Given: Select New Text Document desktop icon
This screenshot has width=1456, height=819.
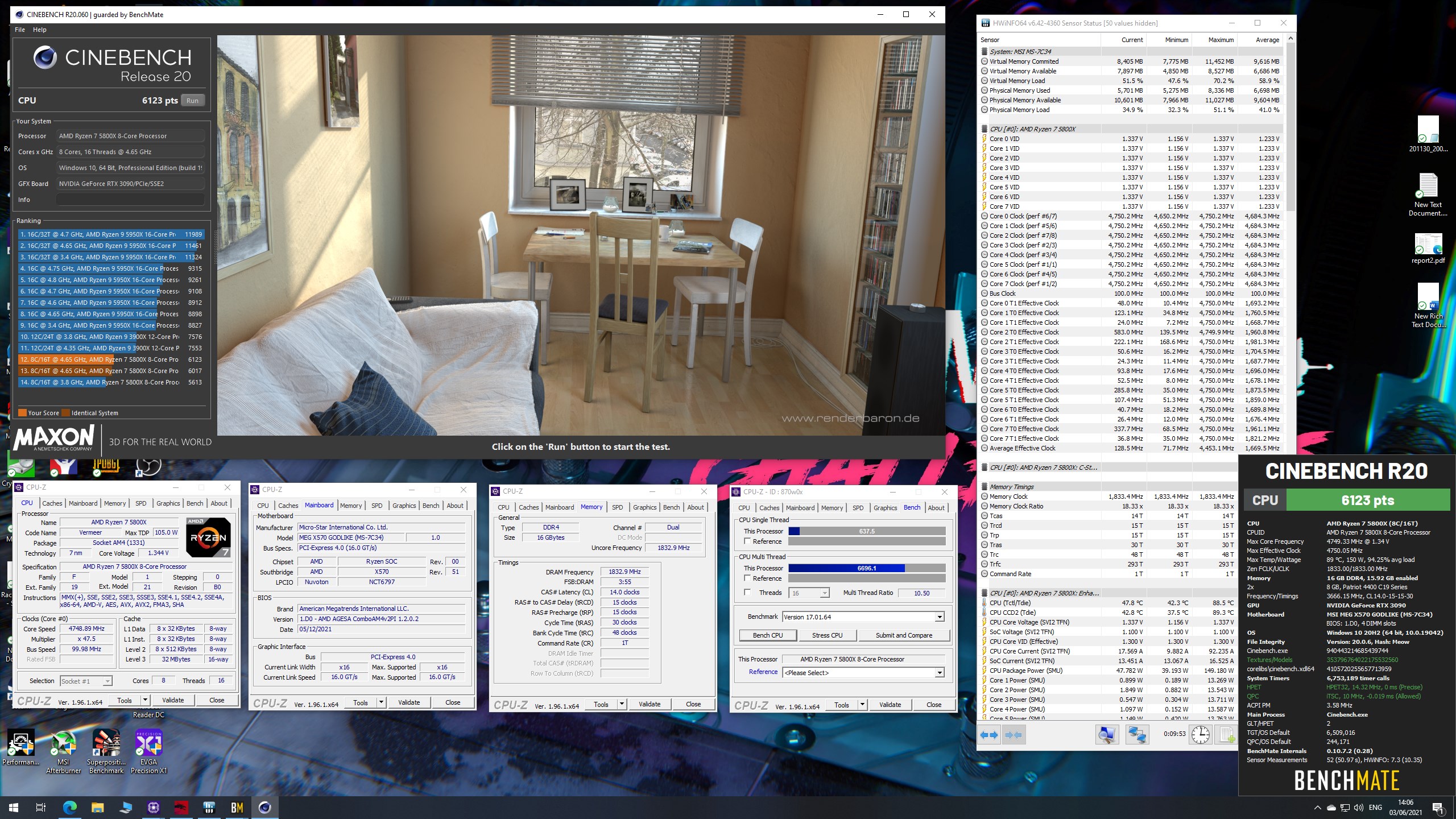Looking at the screenshot, I should tap(1428, 195).
